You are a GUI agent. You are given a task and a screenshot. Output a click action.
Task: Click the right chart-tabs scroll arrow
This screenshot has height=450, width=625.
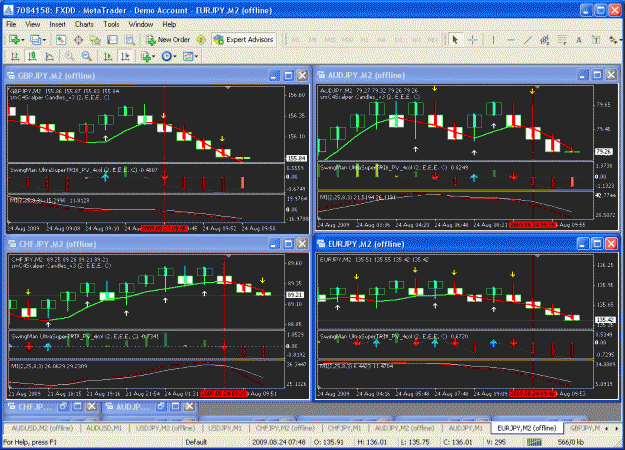pyautogui.click(x=617, y=428)
